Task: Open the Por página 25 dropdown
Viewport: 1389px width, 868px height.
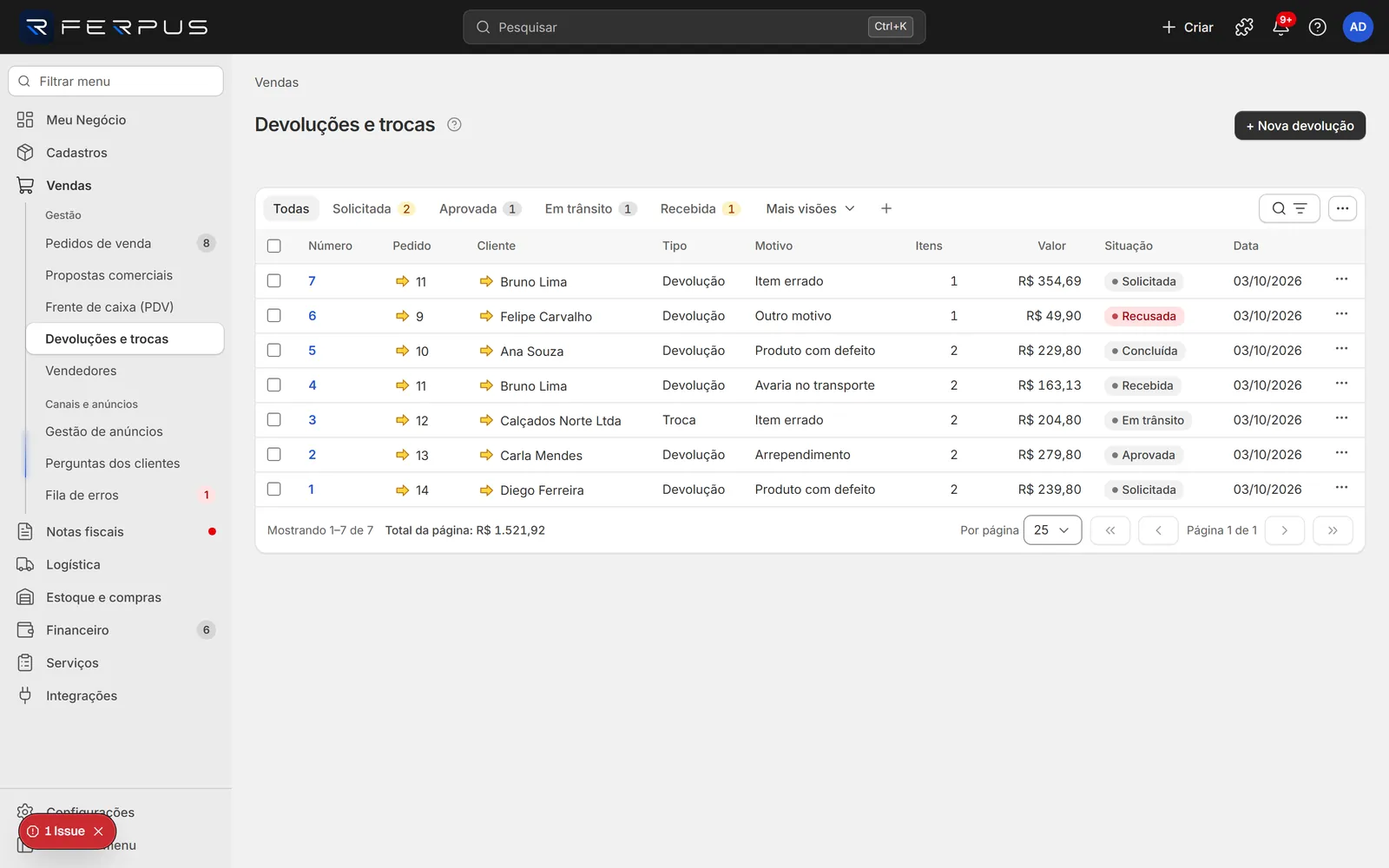Action: (1052, 530)
